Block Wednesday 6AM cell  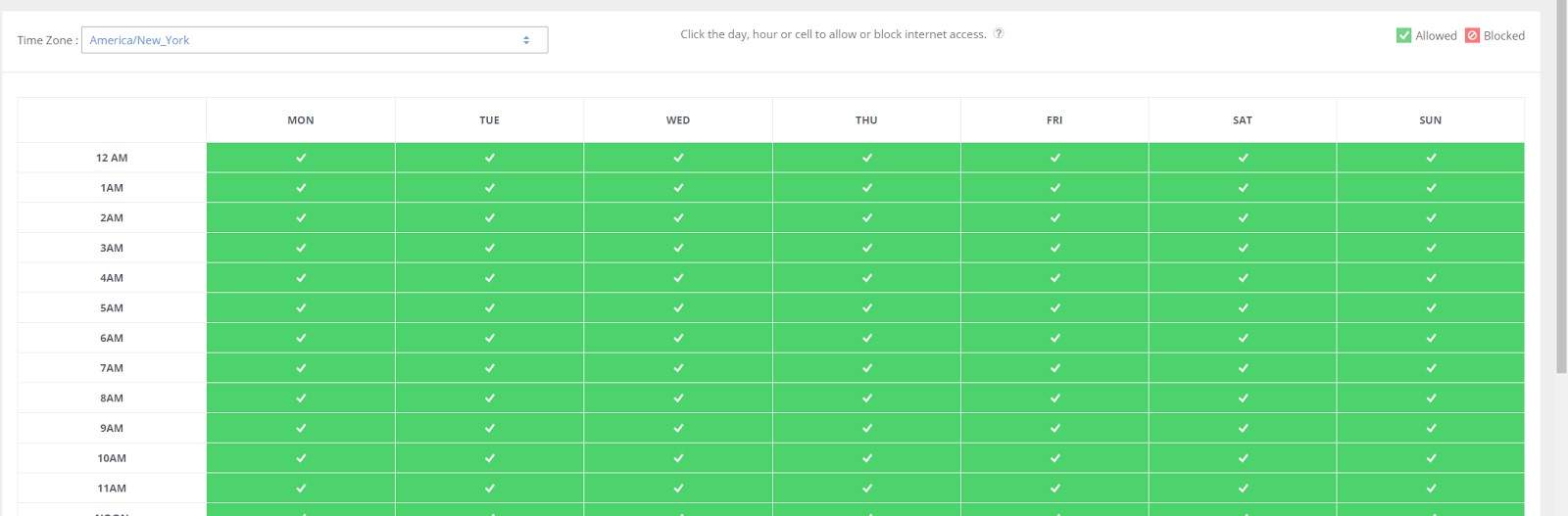[678, 338]
